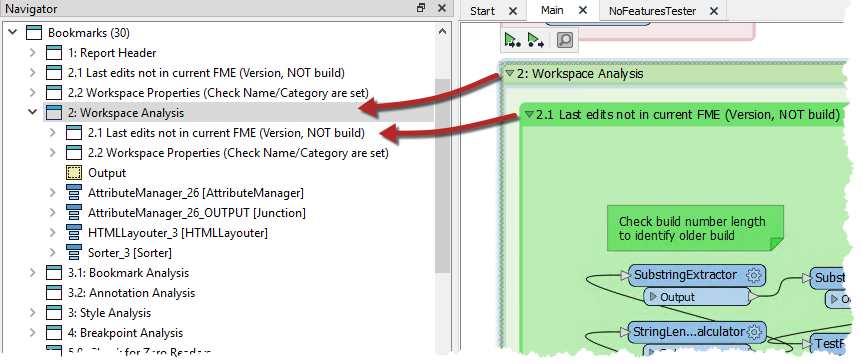Click bookmark icon beside 1: Report Header
This screenshot has width=862, height=364.
[54, 53]
